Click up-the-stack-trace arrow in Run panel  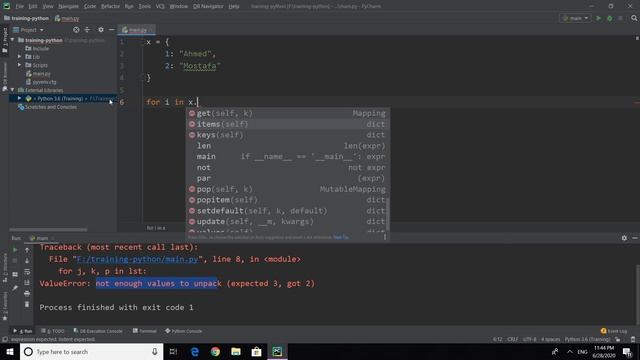point(27,250)
